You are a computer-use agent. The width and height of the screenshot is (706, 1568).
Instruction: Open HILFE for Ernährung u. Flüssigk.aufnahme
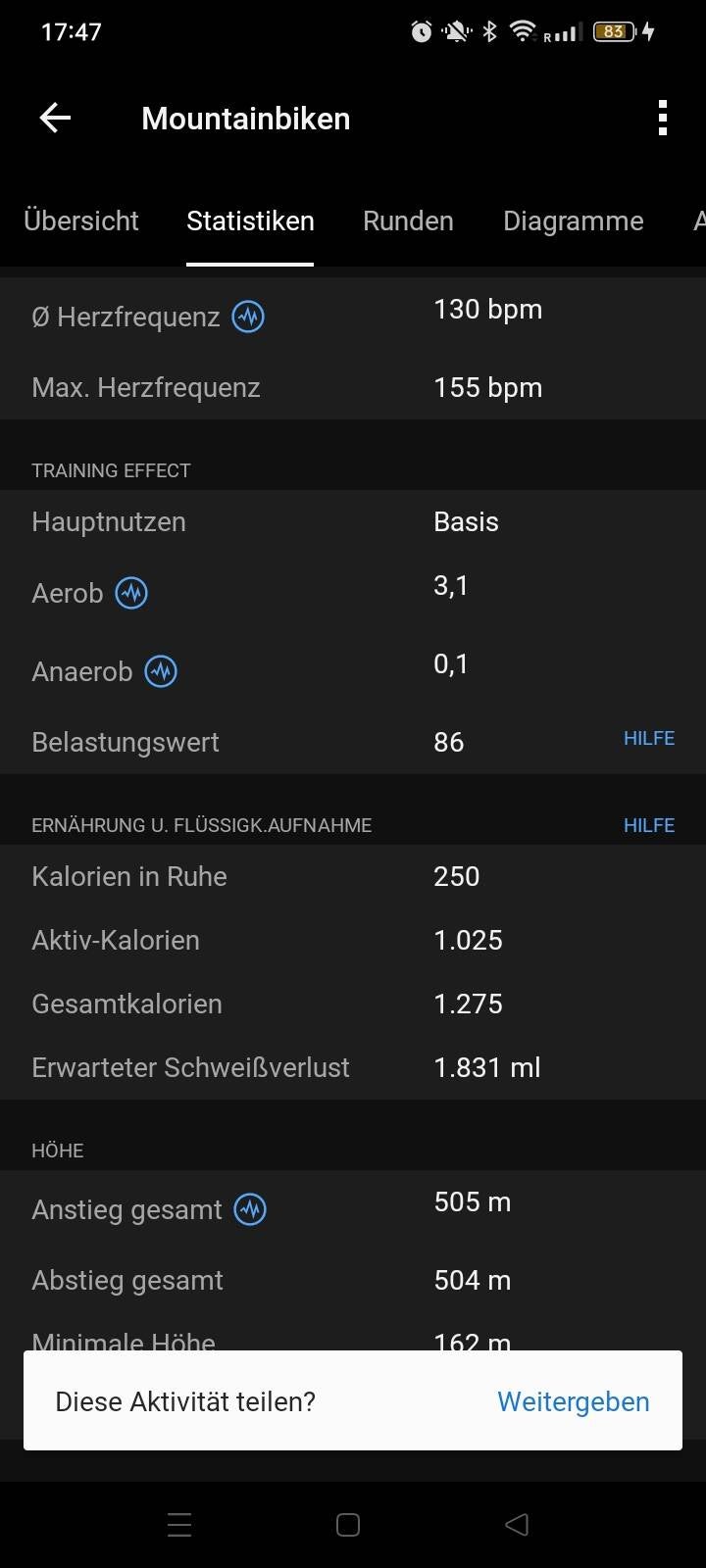tap(648, 825)
